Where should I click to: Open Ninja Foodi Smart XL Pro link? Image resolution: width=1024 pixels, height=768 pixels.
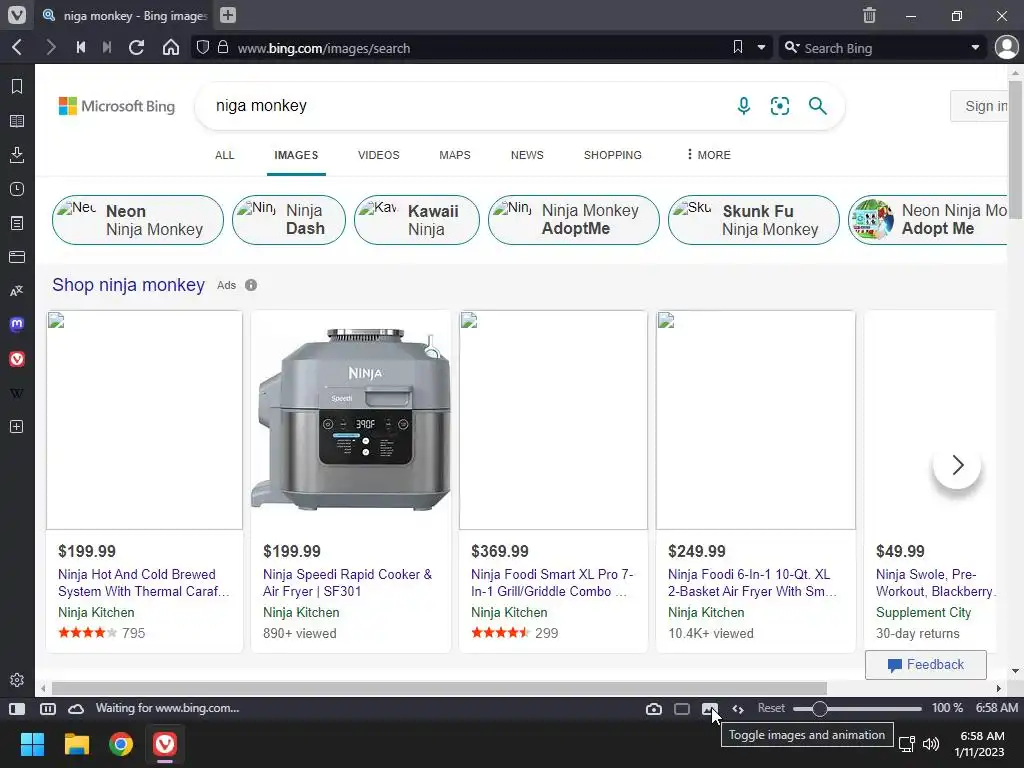click(552, 583)
